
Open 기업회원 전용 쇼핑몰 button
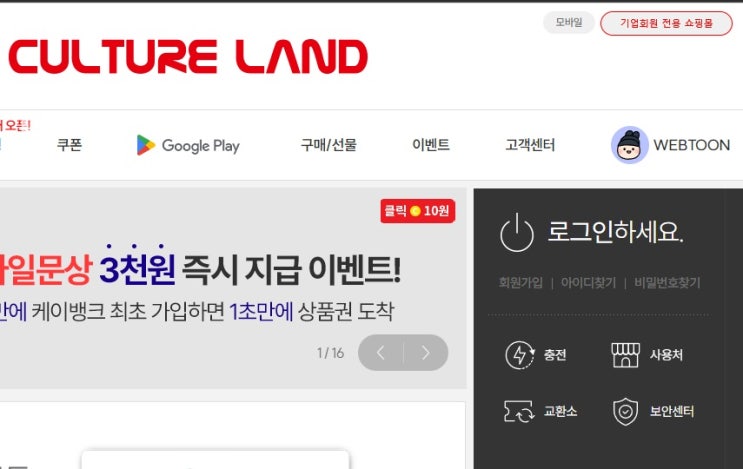click(666, 23)
